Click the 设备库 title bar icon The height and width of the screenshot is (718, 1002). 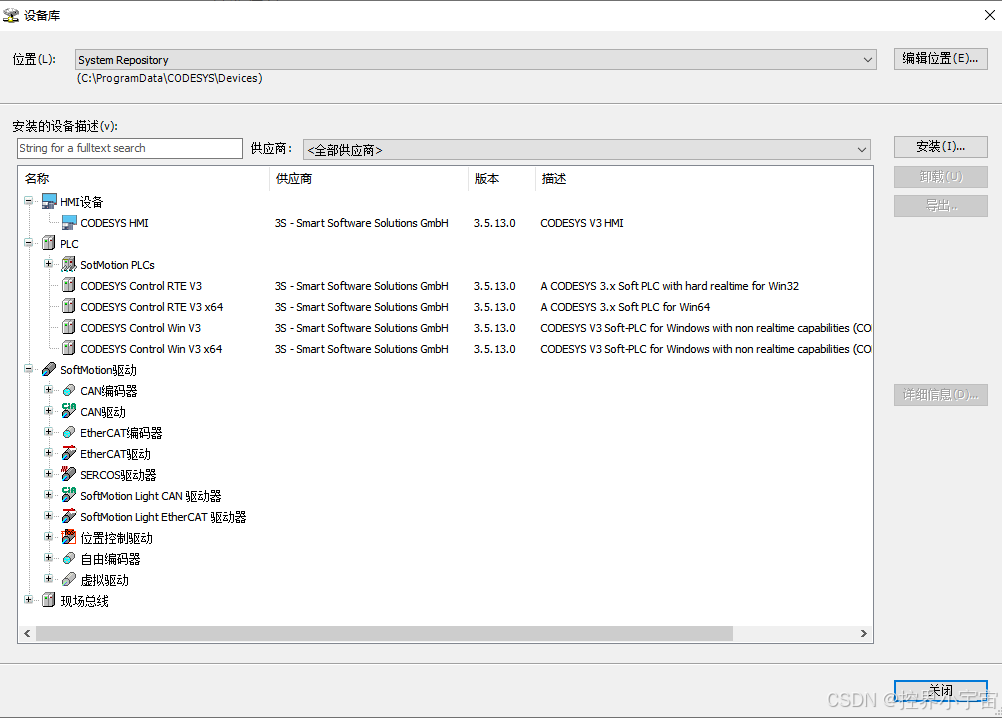pos(11,15)
